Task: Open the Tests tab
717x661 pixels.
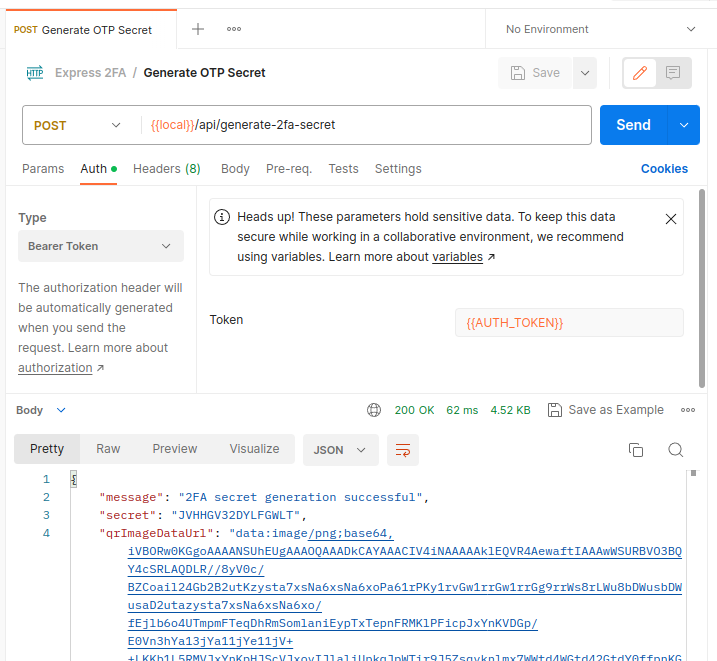Action: [x=343, y=169]
